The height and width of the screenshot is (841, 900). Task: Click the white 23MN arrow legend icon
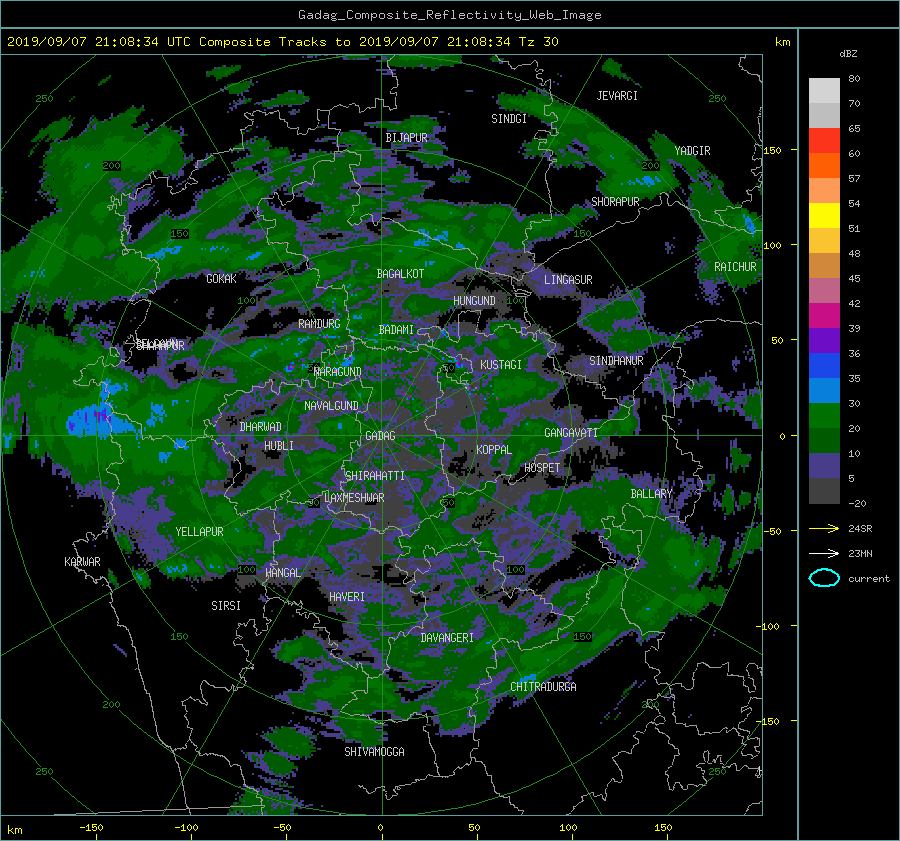[824, 553]
